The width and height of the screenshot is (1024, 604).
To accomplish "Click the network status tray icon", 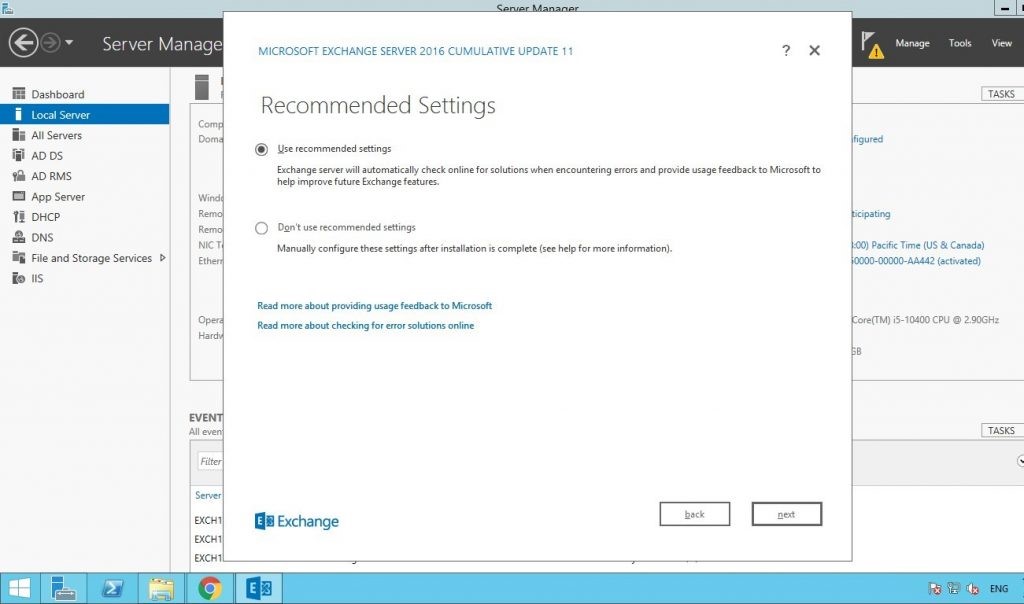I will point(953,588).
